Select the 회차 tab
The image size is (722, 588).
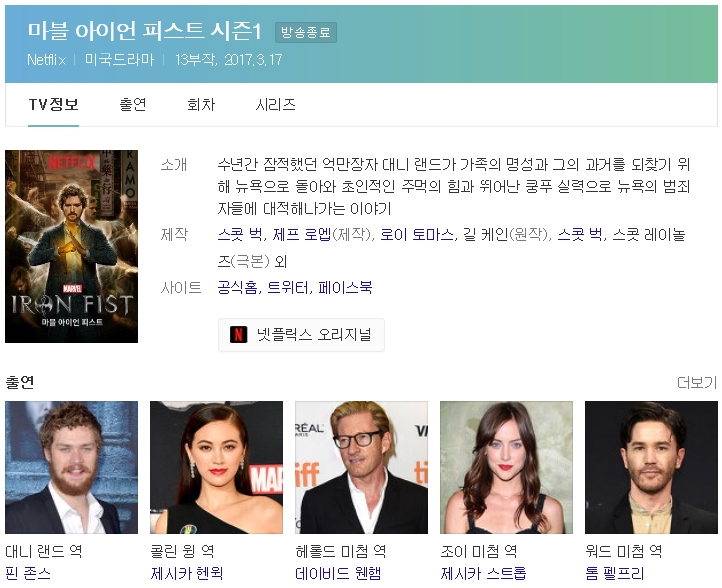[201, 105]
